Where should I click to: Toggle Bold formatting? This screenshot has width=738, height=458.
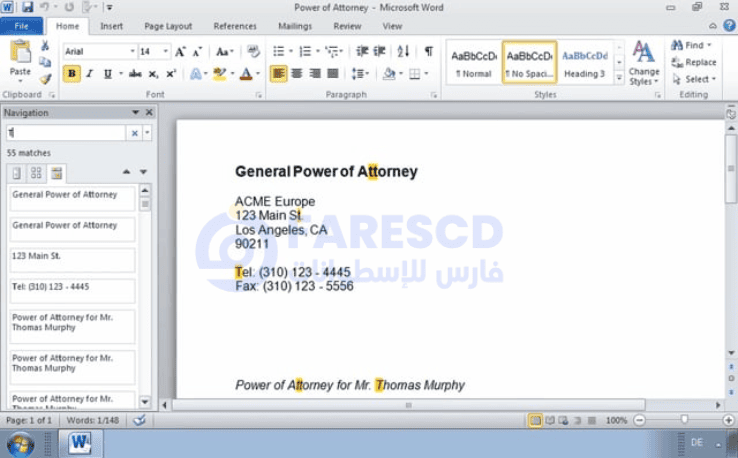72,74
